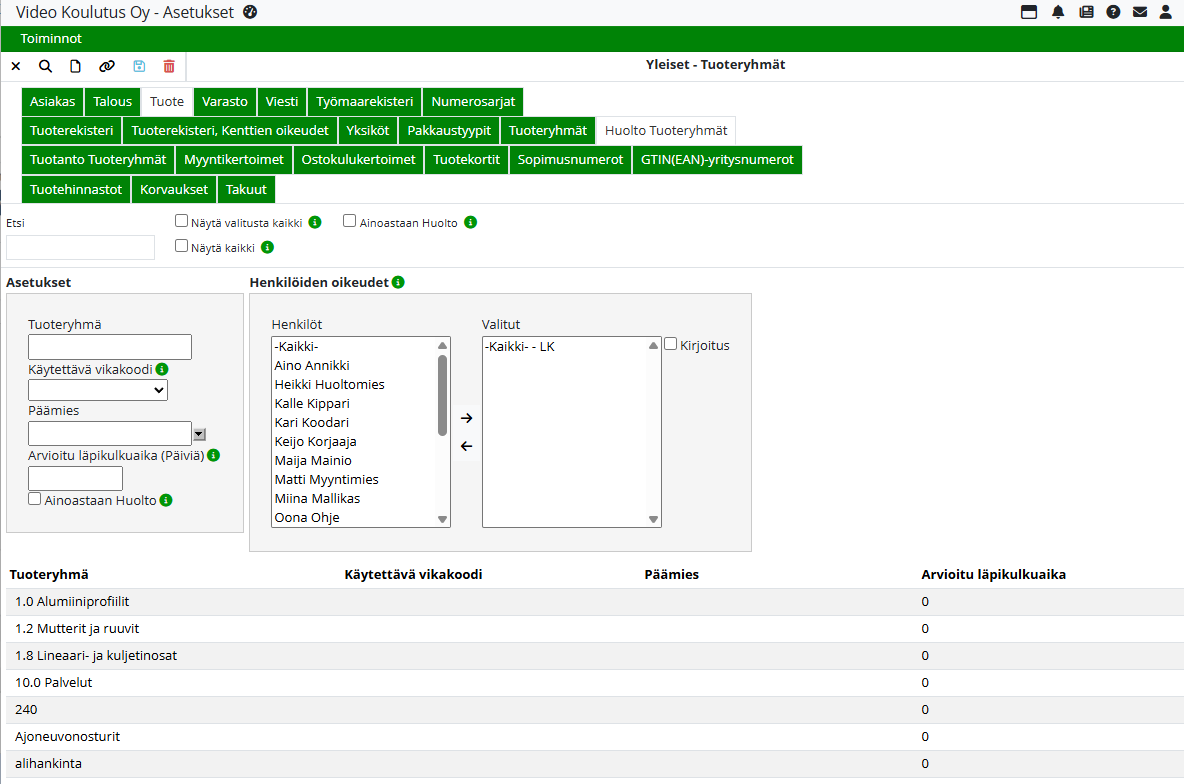Enable Näytä valitusta kaikki checkbox
The image size is (1184, 784).
tap(181, 221)
